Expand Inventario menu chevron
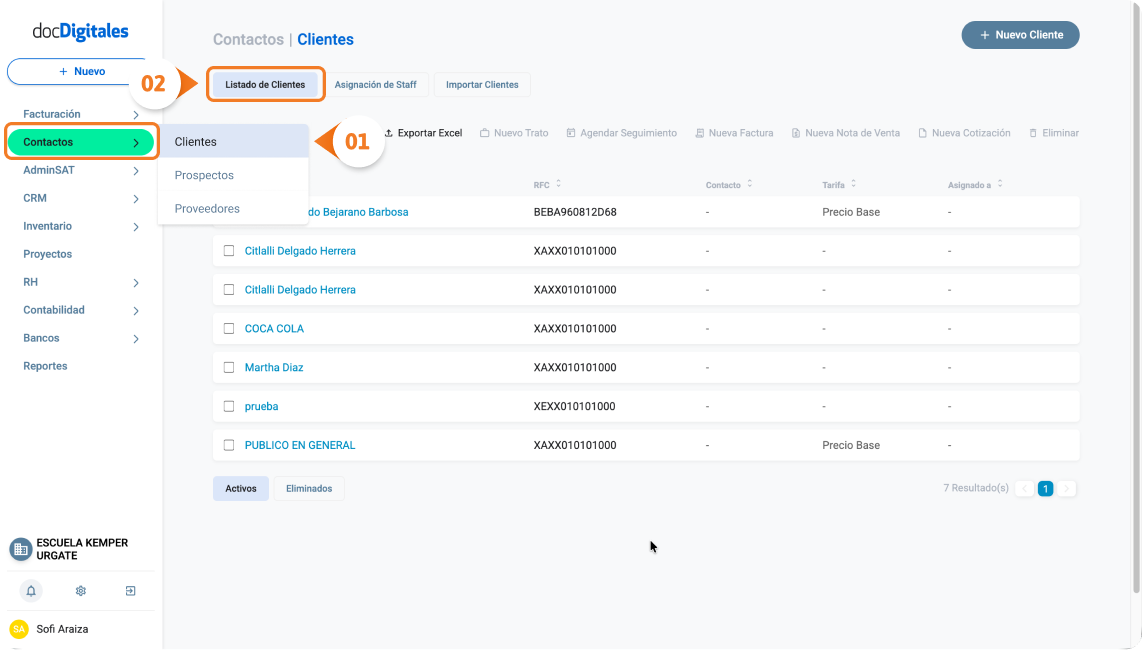This screenshot has height=650, width=1142. (136, 227)
